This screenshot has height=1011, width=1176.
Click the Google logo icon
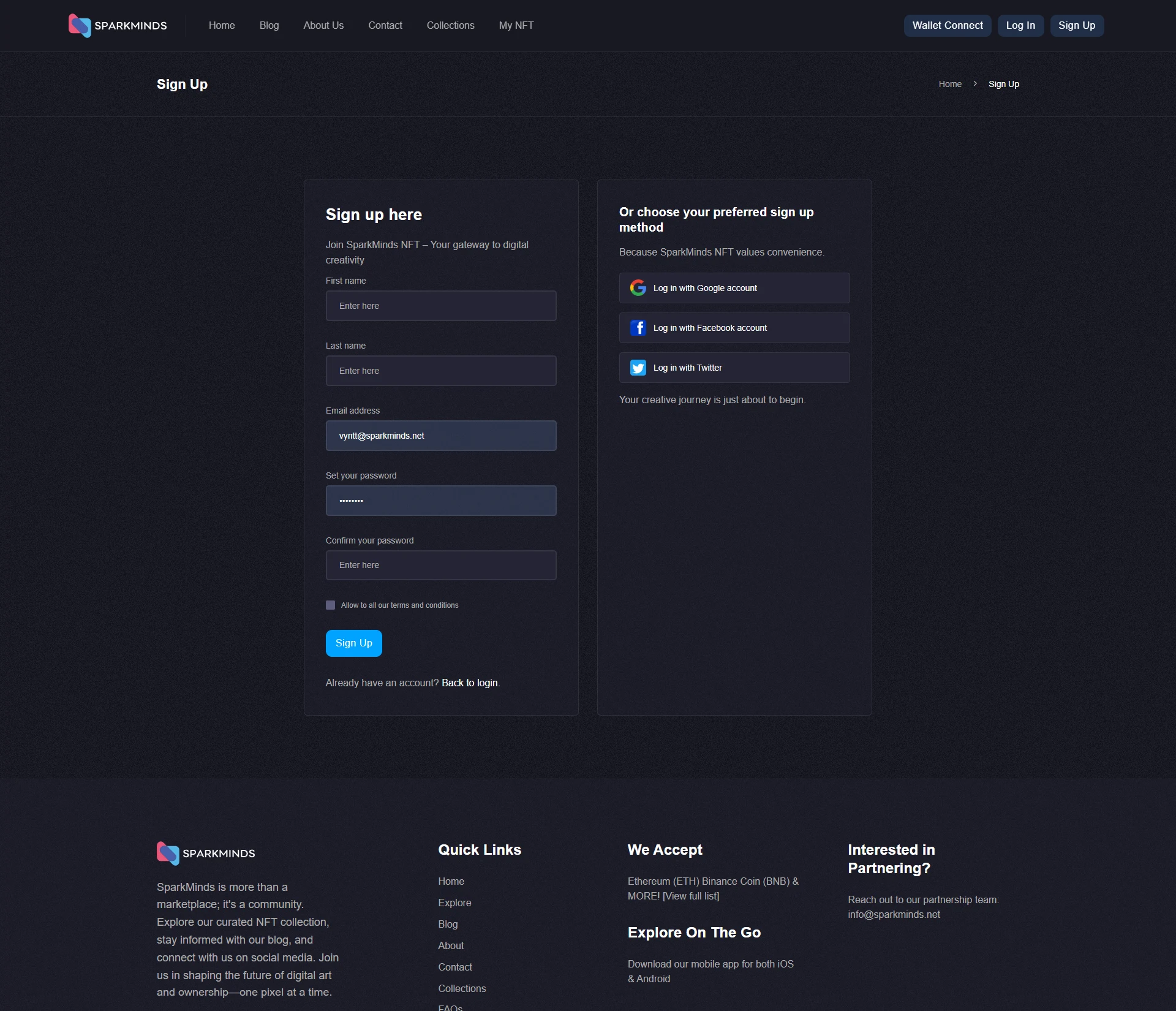(638, 288)
